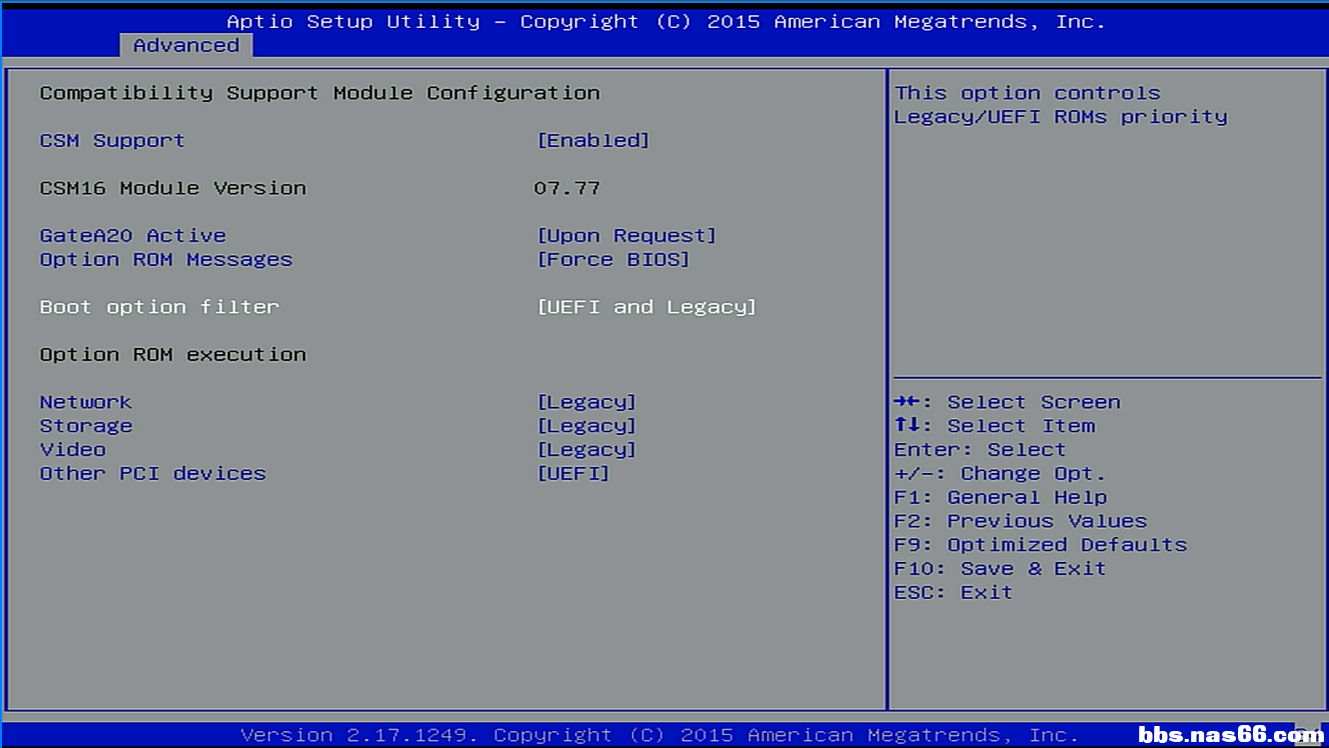Screen dimensions: 1329x748
Task: Toggle the Video Legacy value
Action: 586,450
